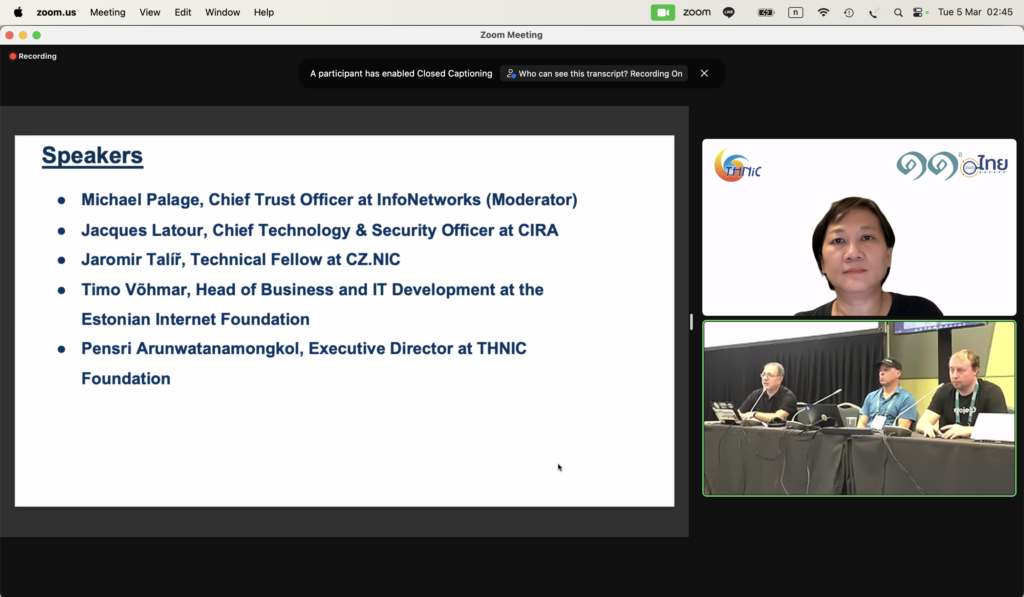Screen dimensions: 1024x597
Task: Select the THNIC speaker video tile
Action: click(859, 227)
